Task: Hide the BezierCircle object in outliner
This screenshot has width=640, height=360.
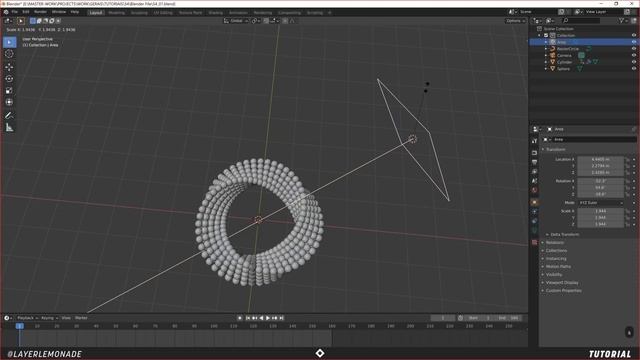Action: 634,49
